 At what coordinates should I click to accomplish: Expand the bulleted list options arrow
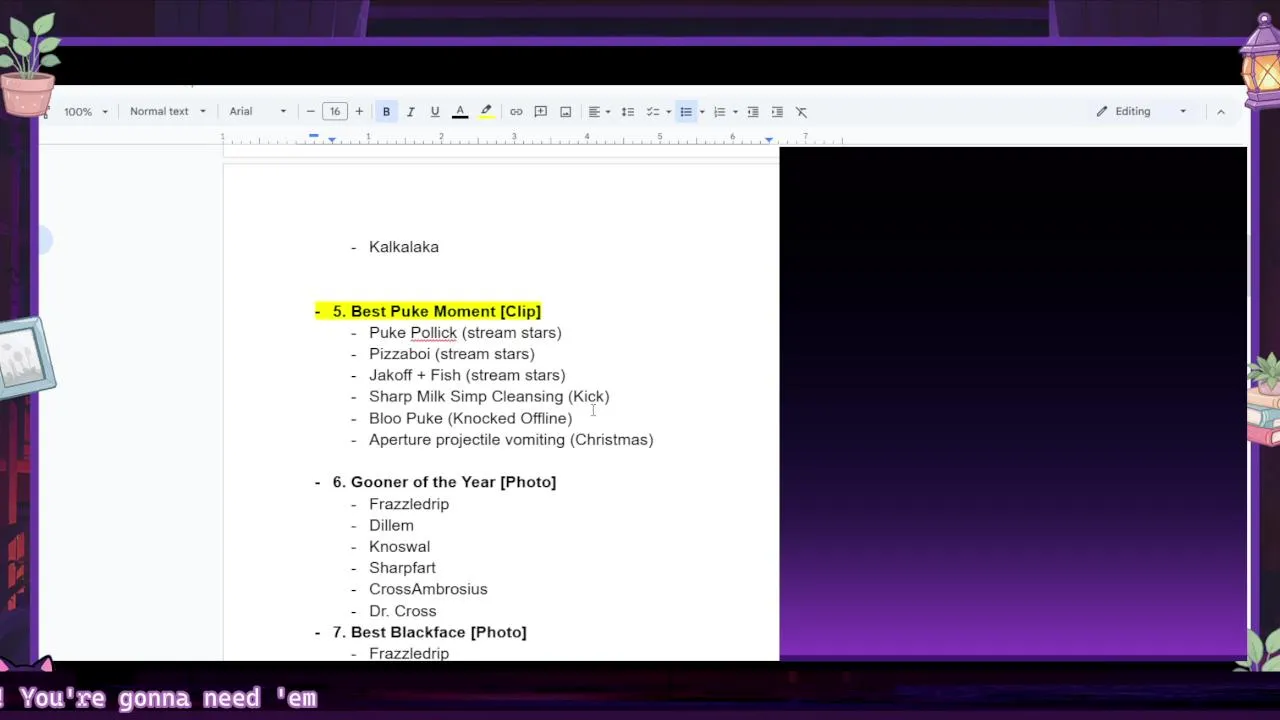click(702, 111)
